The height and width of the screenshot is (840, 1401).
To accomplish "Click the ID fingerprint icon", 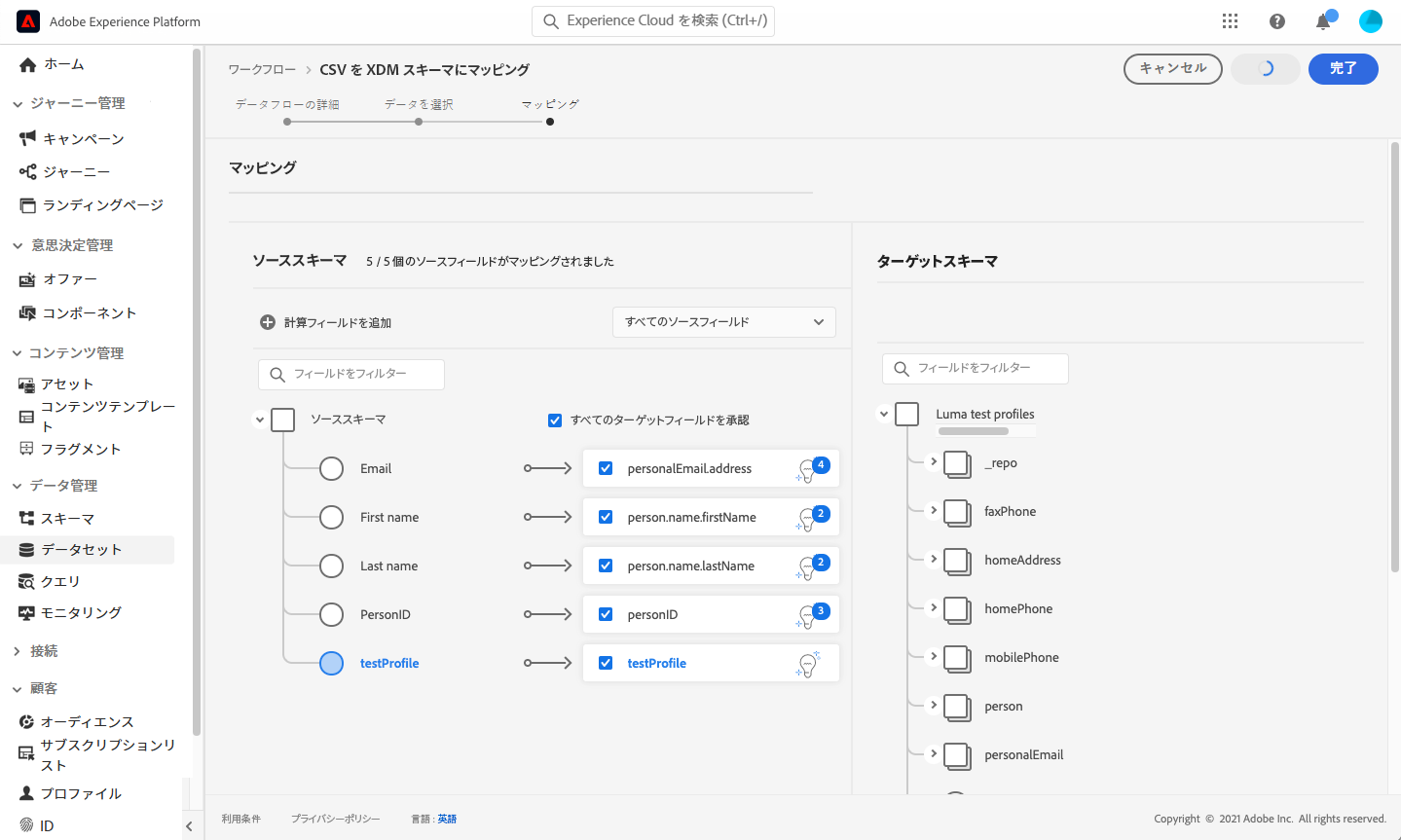I will click(26, 825).
